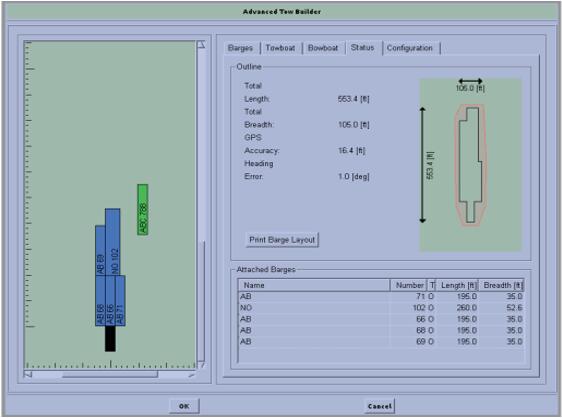Click the vertical scrollbar down arrow
Image resolution: width=562 pixels, height=418 pixels.
click(x=201, y=365)
